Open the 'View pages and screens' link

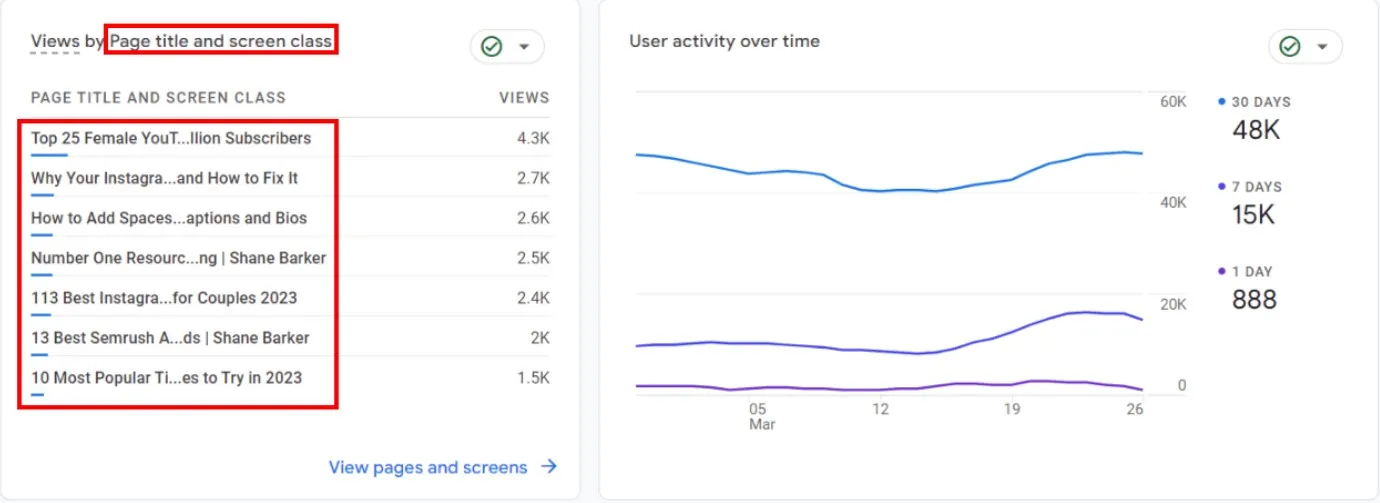click(x=428, y=467)
